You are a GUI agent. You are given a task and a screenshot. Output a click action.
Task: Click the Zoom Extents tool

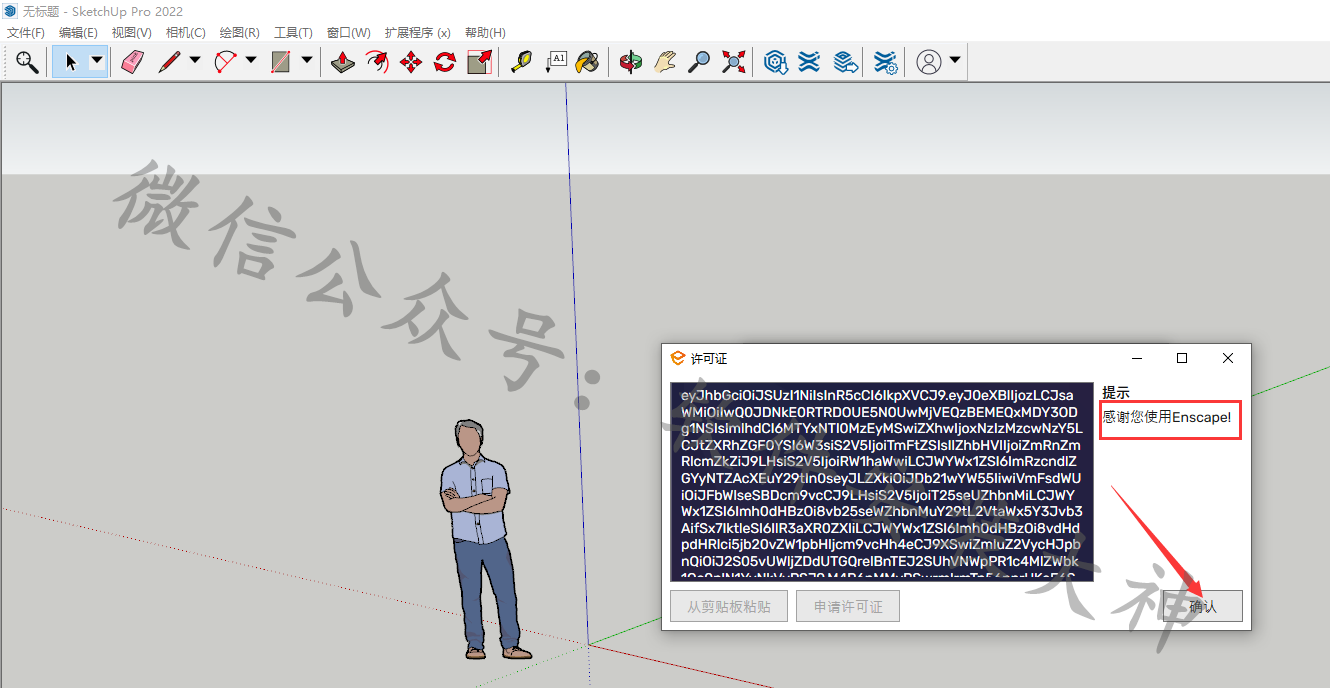(x=733, y=62)
